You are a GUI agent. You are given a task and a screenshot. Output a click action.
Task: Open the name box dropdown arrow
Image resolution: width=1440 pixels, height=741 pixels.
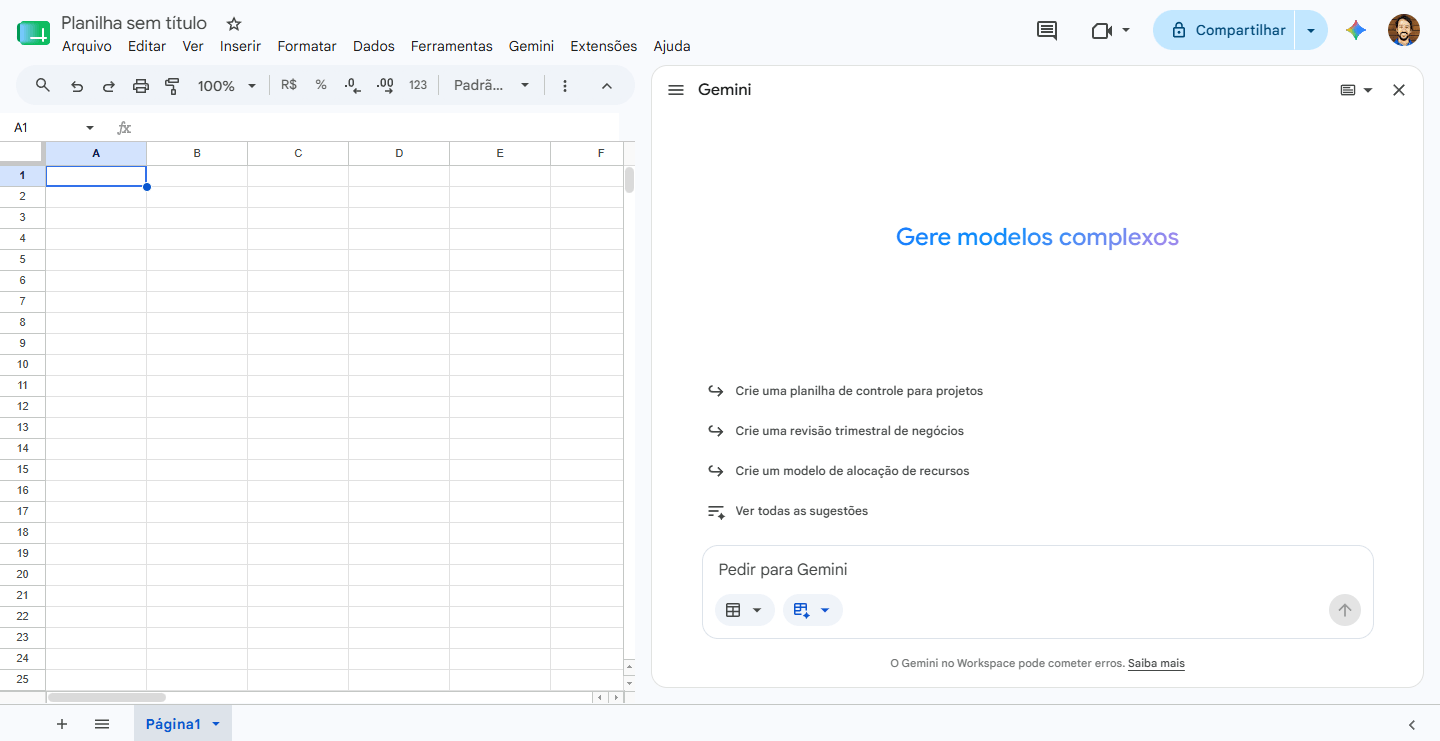click(x=90, y=128)
